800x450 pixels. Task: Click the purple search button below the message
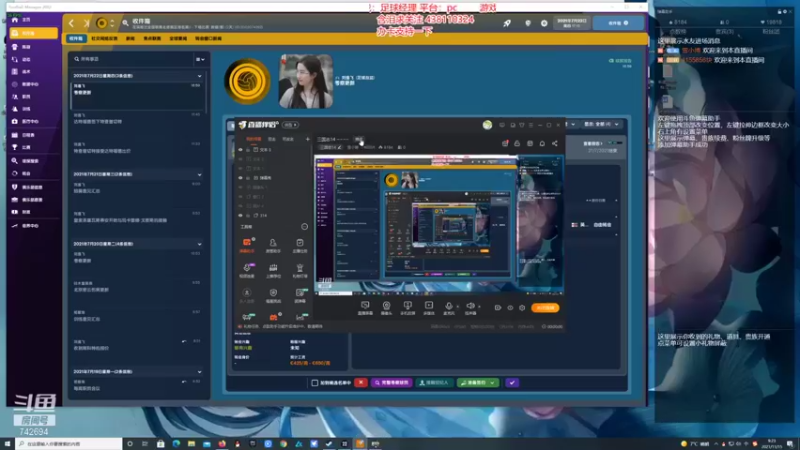coord(391,383)
